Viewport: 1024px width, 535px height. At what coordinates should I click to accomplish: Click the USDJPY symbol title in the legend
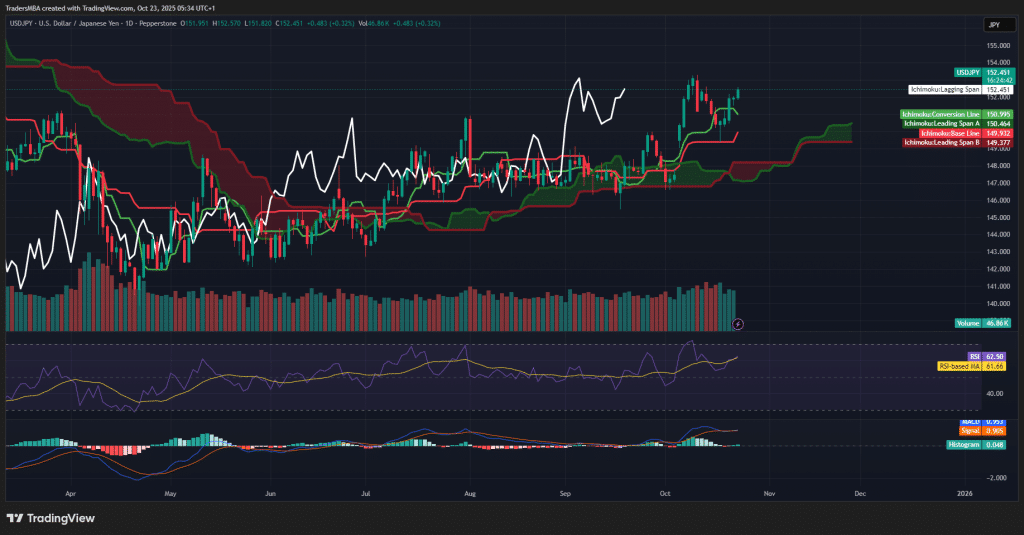click(x=93, y=24)
